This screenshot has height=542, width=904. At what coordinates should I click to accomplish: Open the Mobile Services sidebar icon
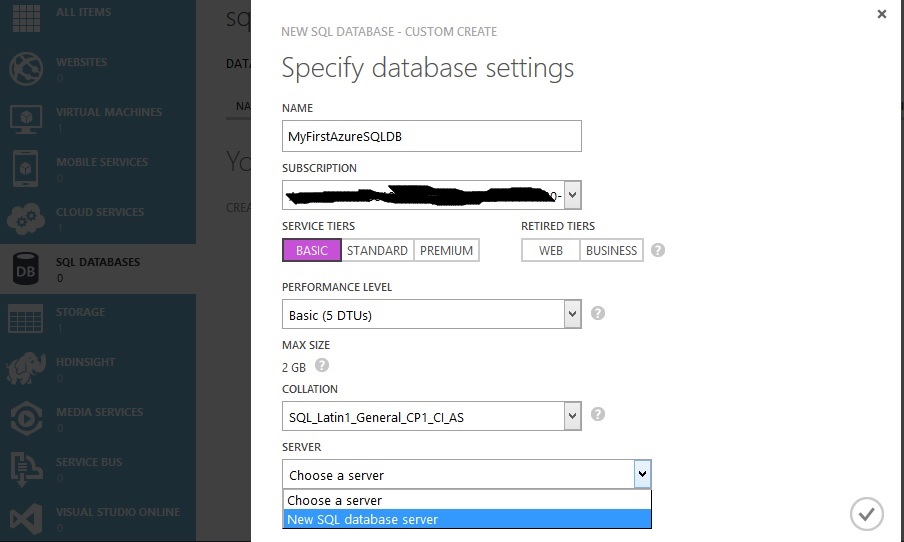click(25, 169)
